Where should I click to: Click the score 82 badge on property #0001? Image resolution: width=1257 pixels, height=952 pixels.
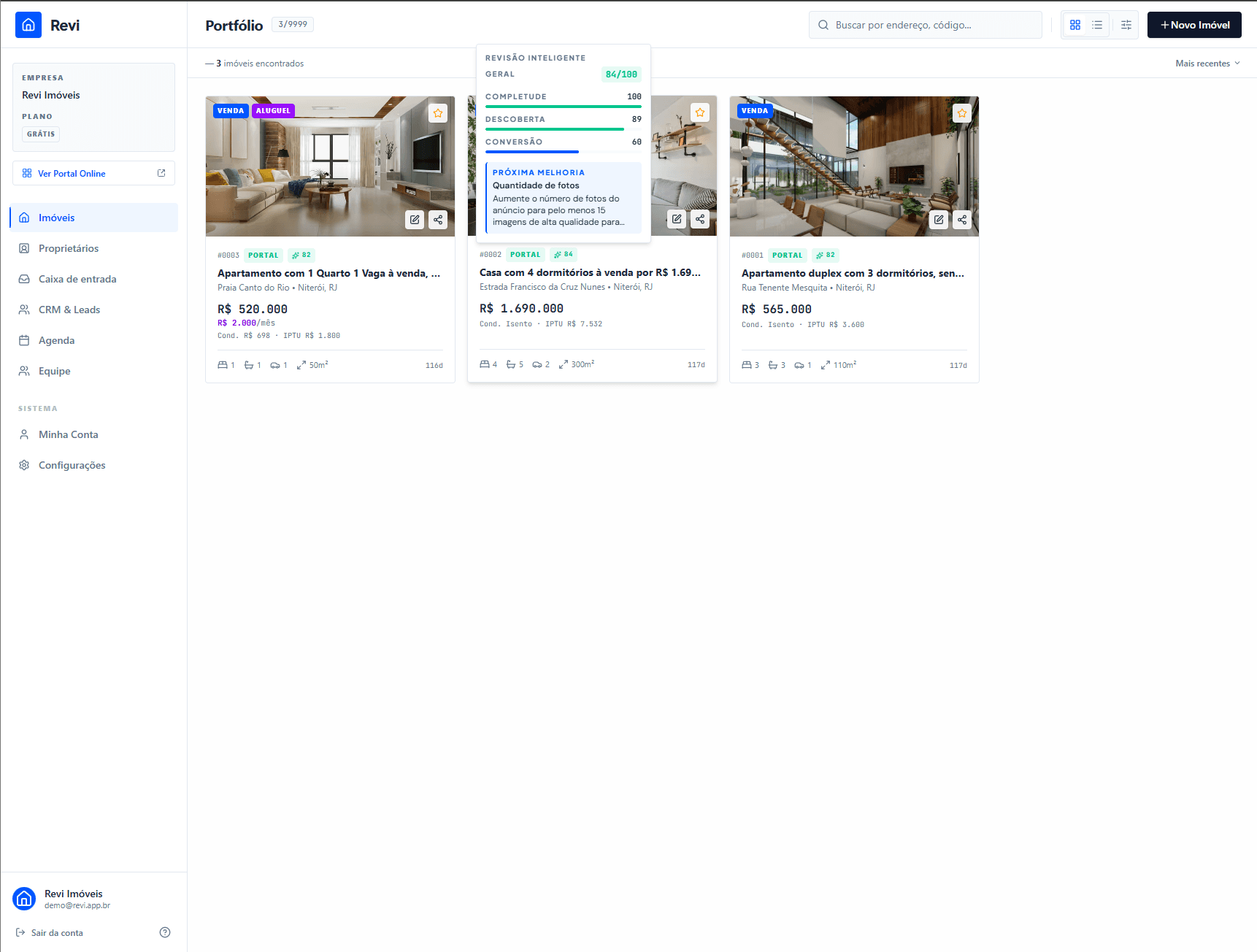[825, 256]
